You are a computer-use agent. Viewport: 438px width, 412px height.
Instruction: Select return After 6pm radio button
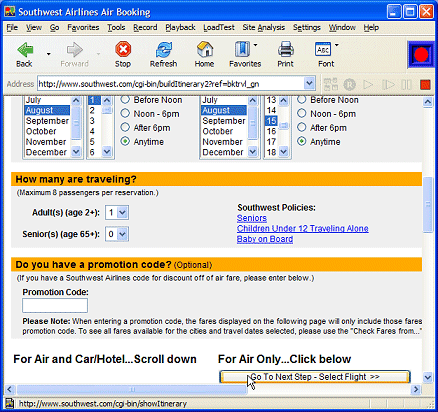tap(301, 127)
